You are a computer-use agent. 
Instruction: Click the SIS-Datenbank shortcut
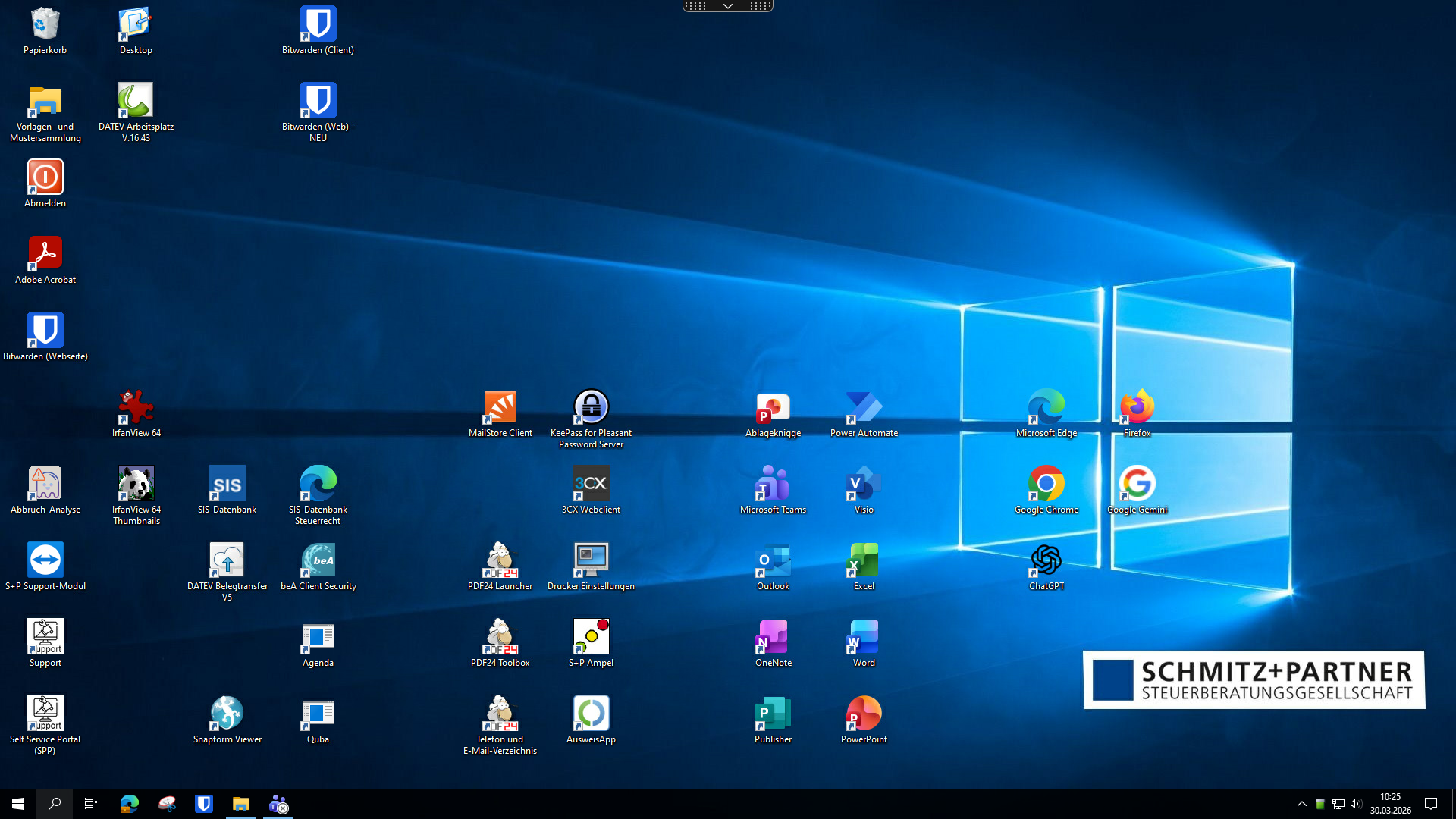pos(227,485)
